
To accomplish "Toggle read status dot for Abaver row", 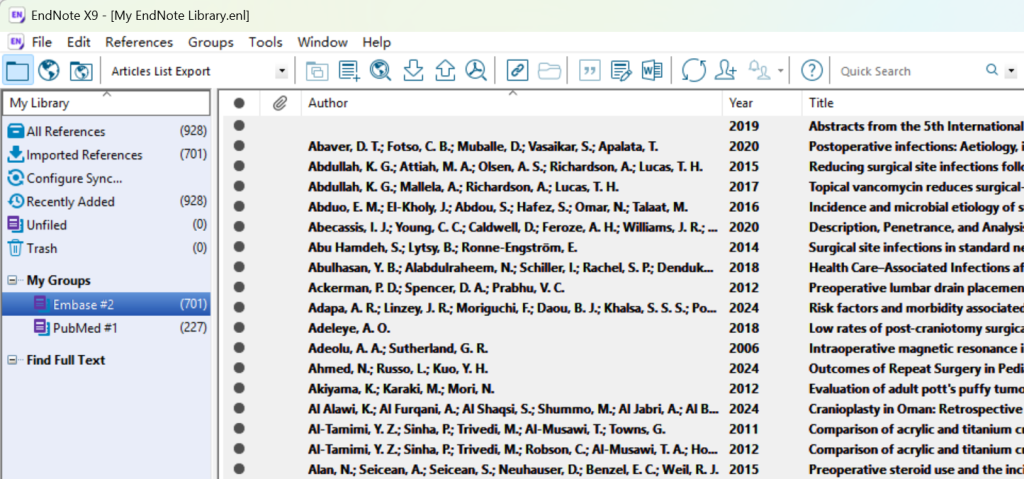I will [x=239, y=146].
